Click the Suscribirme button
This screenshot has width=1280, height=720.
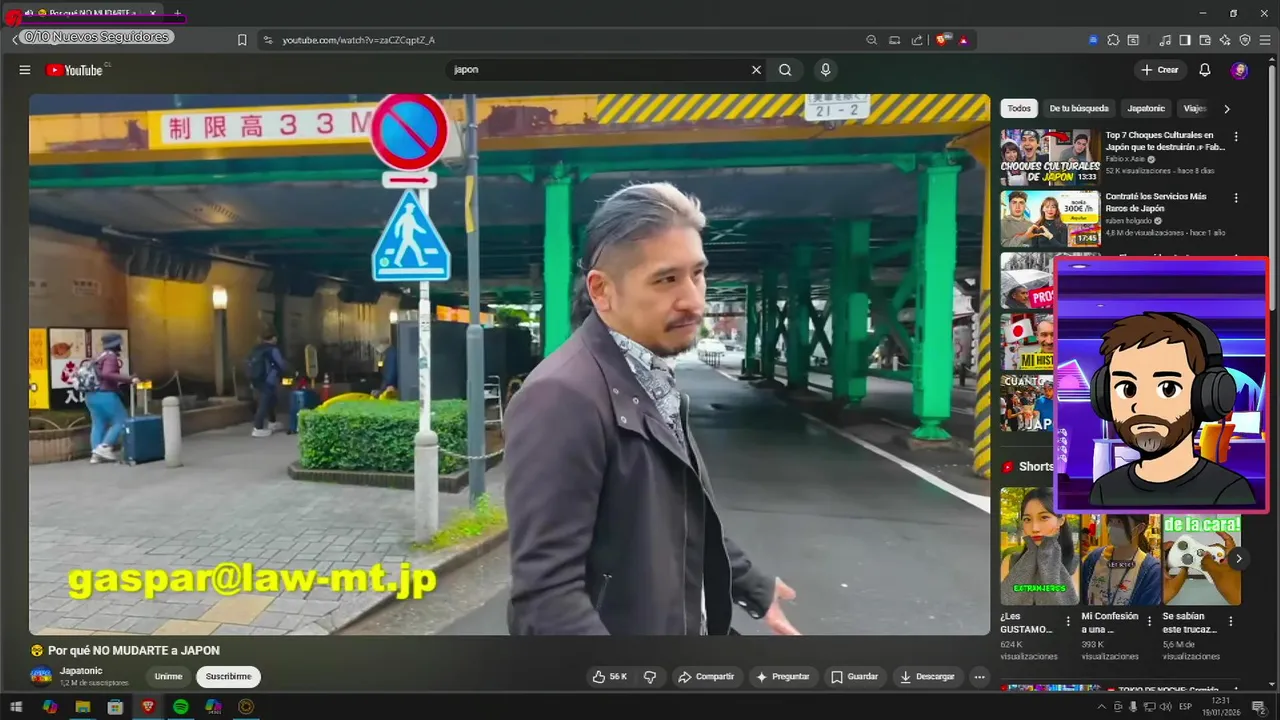tap(228, 677)
